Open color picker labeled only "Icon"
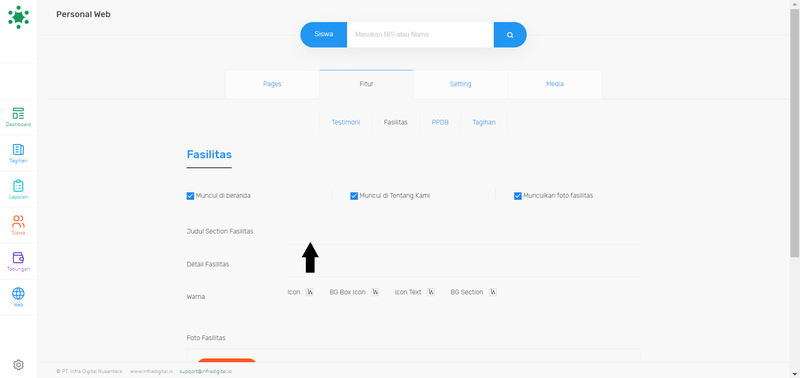800x378 pixels. [x=310, y=292]
